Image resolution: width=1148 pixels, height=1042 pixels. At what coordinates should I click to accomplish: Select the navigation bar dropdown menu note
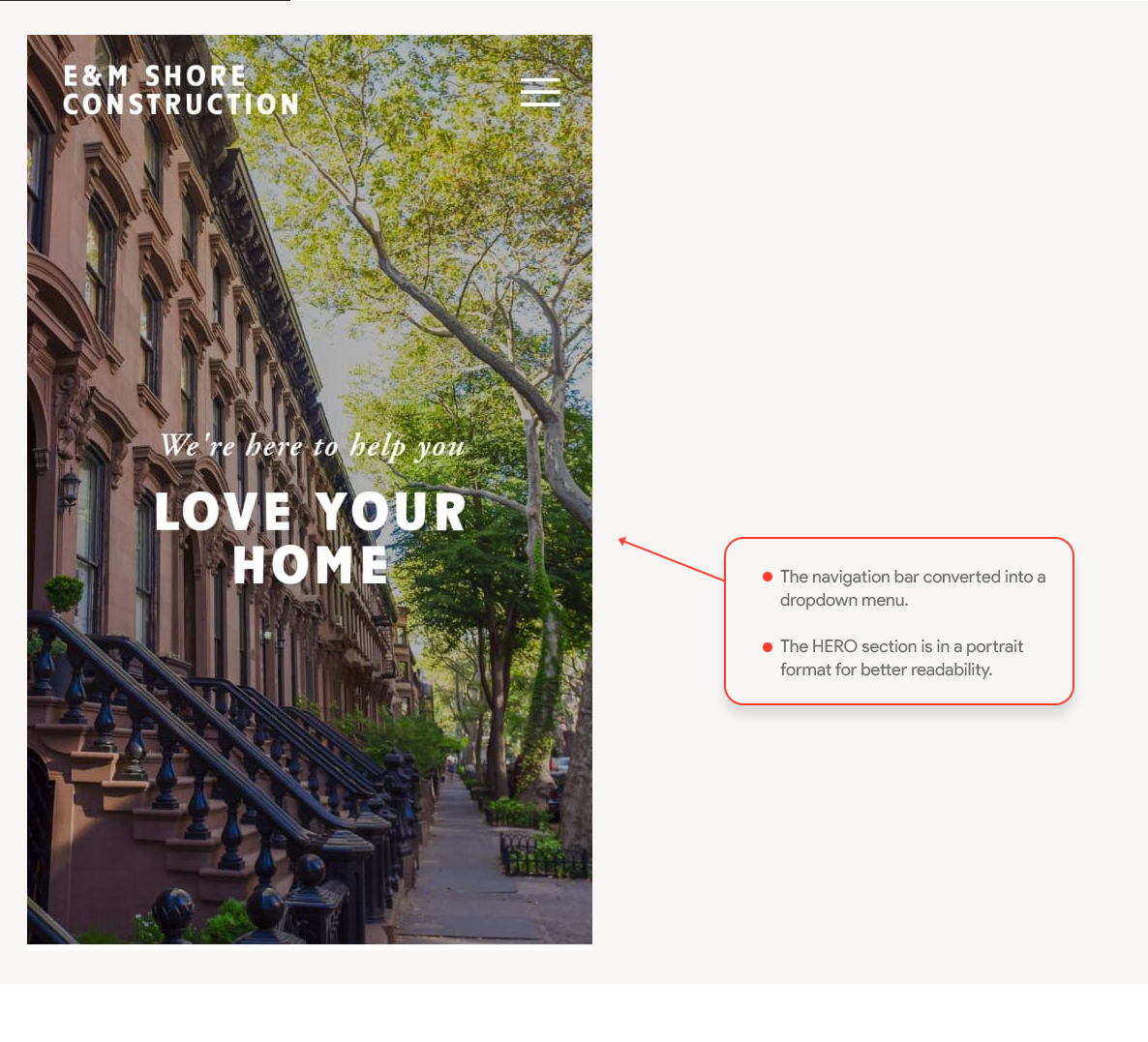(912, 588)
